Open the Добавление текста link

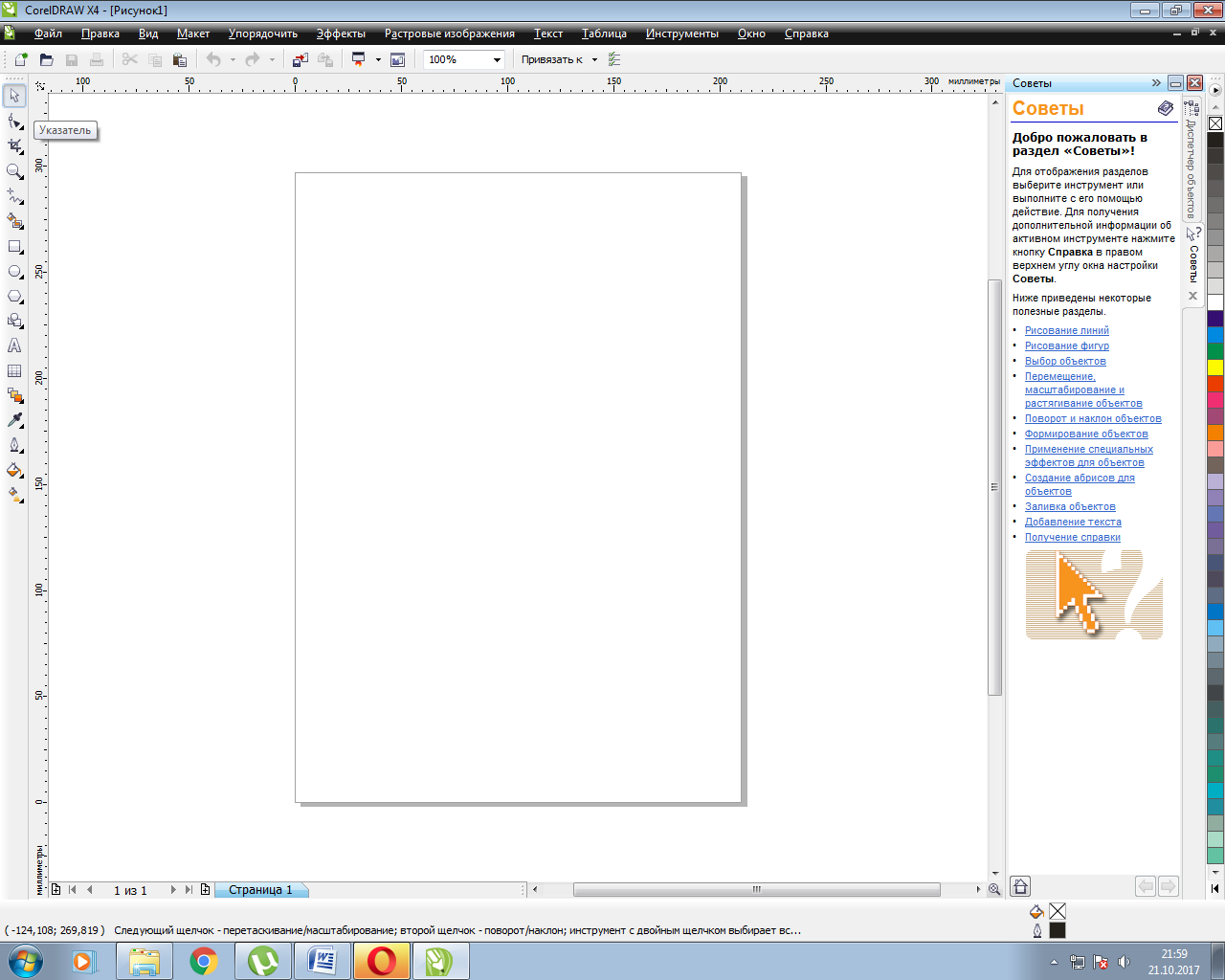pyautogui.click(x=1073, y=522)
